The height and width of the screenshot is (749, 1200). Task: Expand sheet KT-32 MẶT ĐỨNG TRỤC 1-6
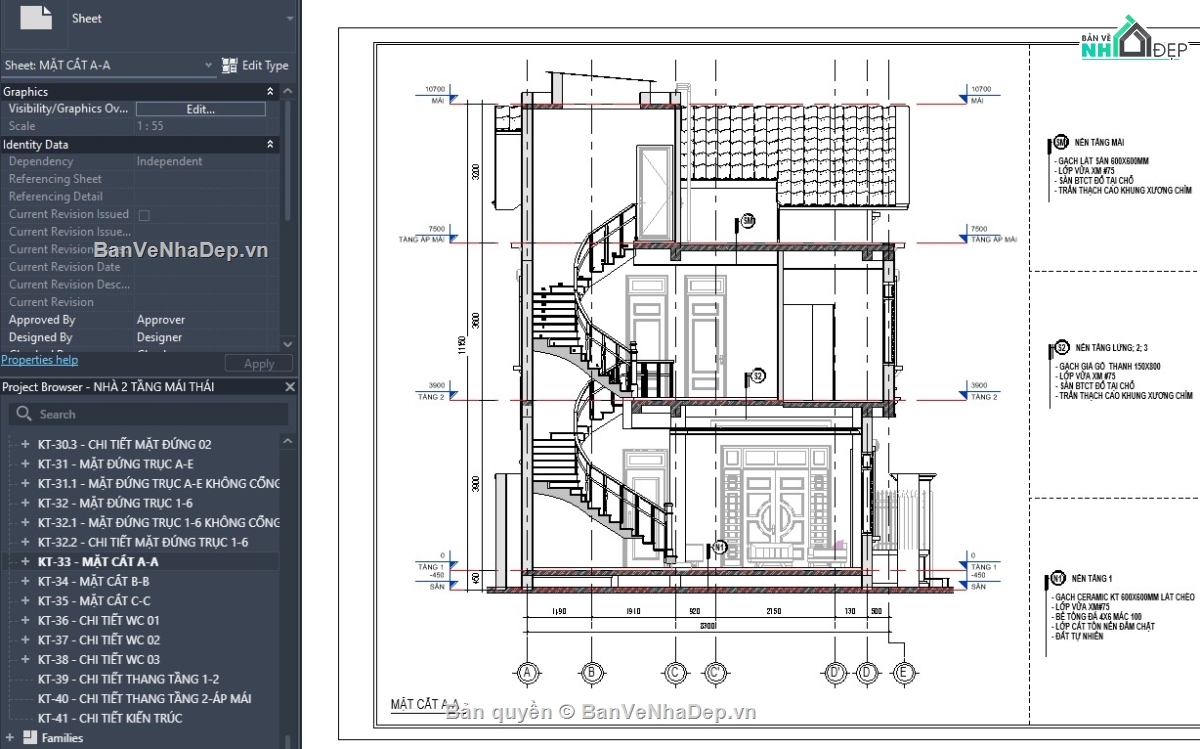point(25,503)
